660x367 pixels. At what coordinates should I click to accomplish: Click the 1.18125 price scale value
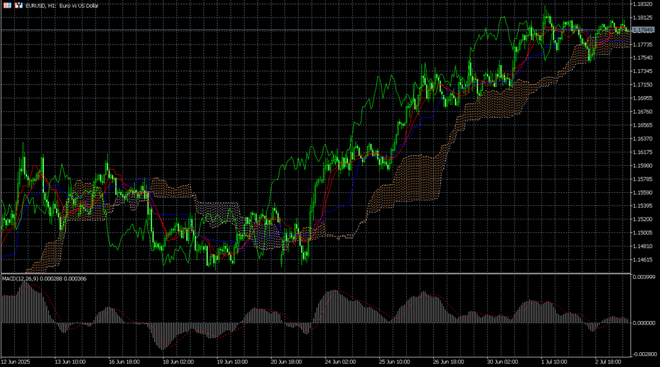coord(643,18)
